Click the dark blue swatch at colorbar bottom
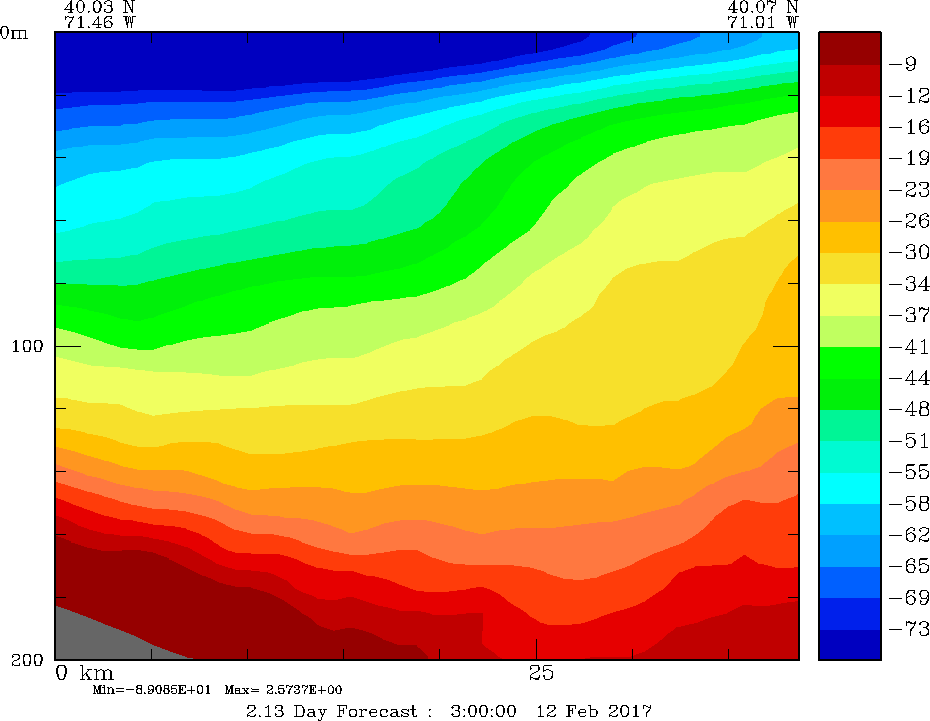 (x=849, y=645)
